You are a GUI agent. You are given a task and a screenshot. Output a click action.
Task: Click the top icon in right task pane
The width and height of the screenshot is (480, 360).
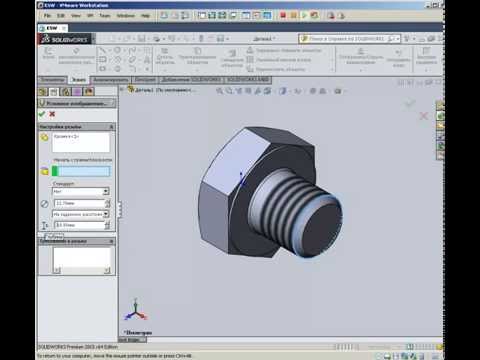[440, 105]
